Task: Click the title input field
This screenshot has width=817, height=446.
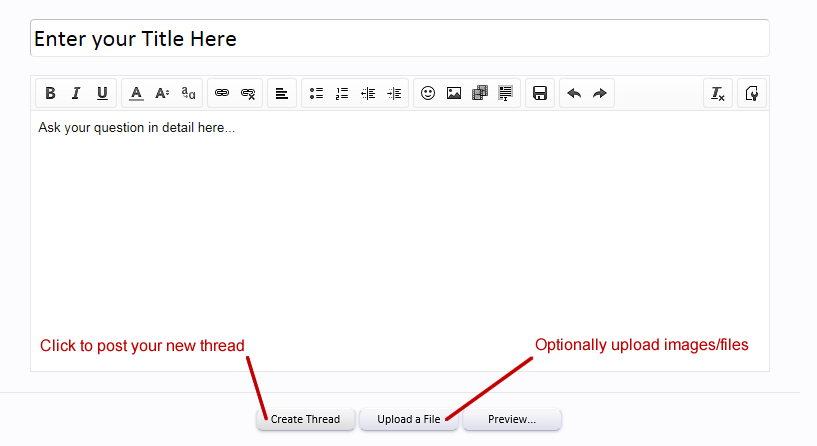Action: pos(400,39)
